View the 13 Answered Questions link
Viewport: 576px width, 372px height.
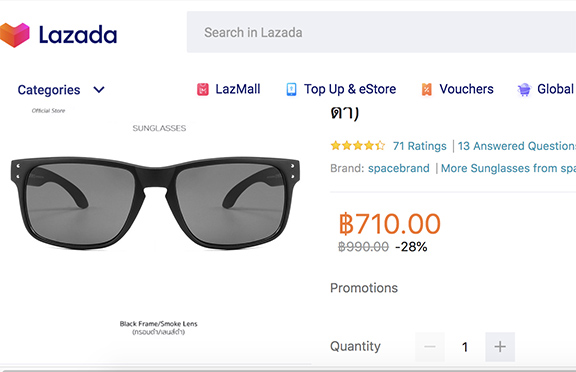coord(517,146)
